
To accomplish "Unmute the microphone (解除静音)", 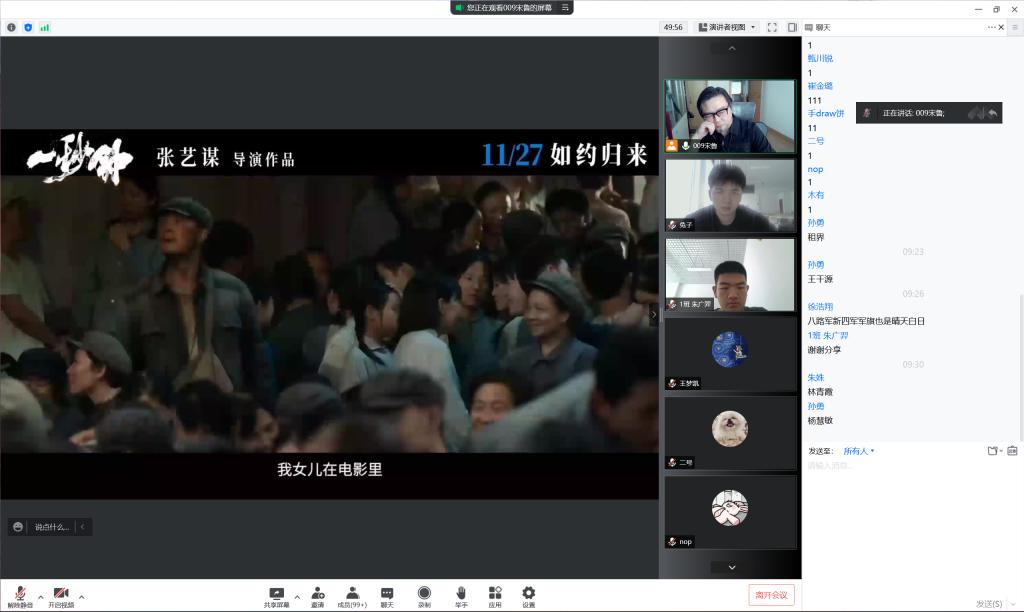I will 20,595.
